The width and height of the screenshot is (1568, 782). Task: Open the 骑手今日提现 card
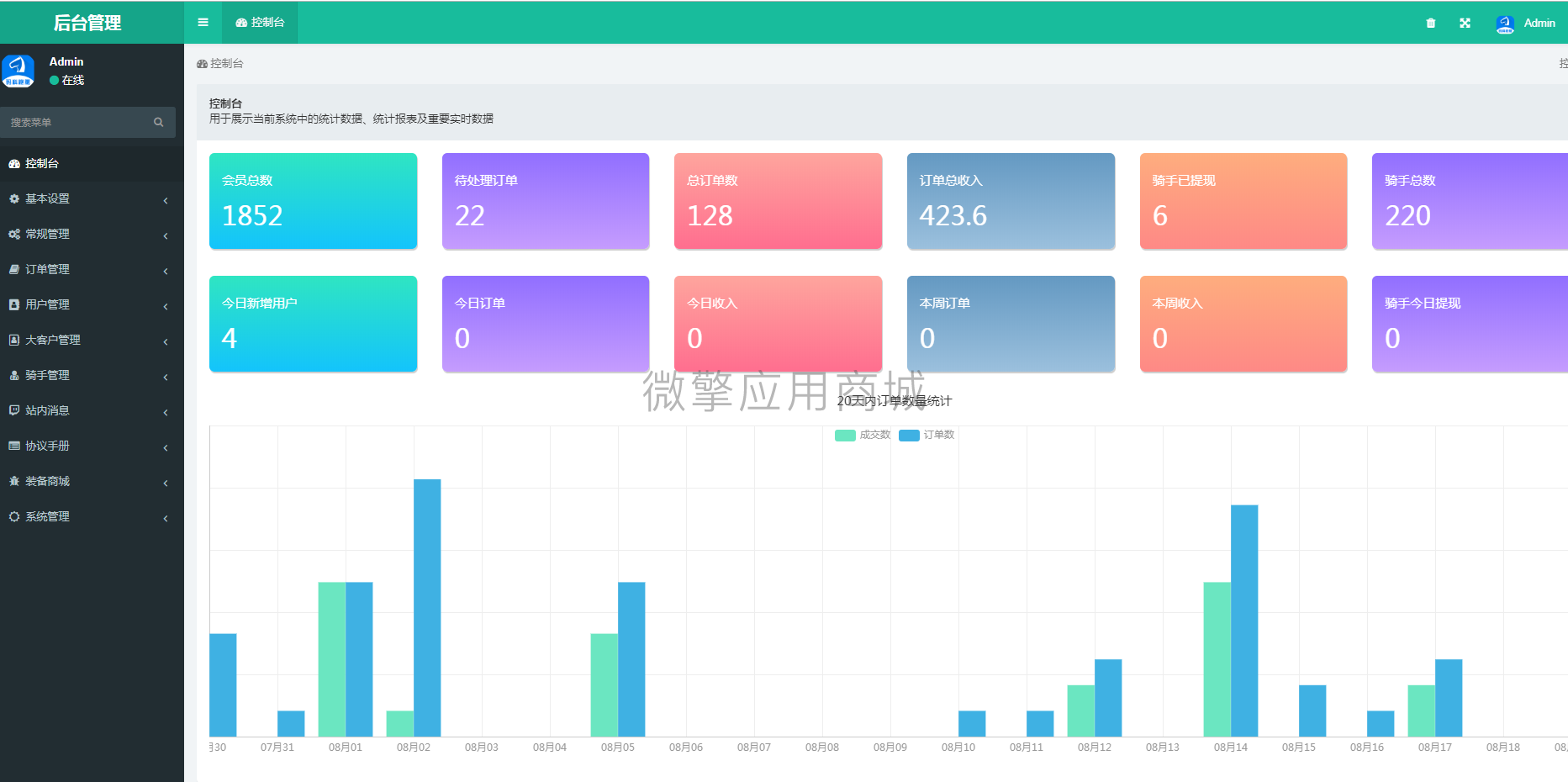click(1470, 324)
